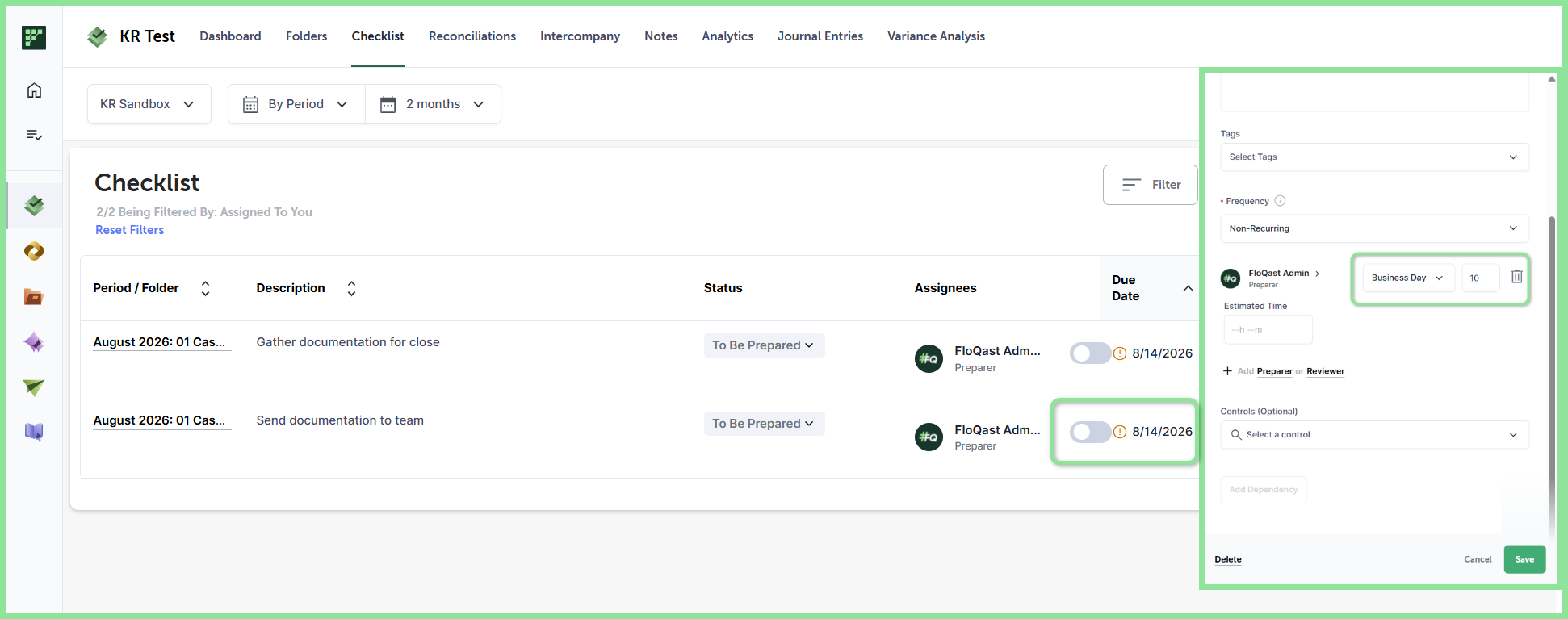The width and height of the screenshot is (1568, 619).
Task: Select the Checklist tab
Action: click(378, 36)
